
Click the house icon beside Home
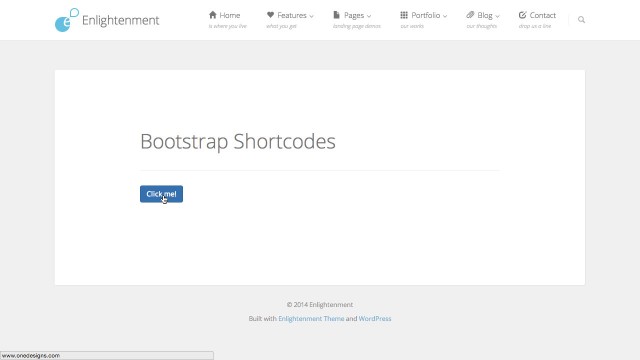pos(212,15)
